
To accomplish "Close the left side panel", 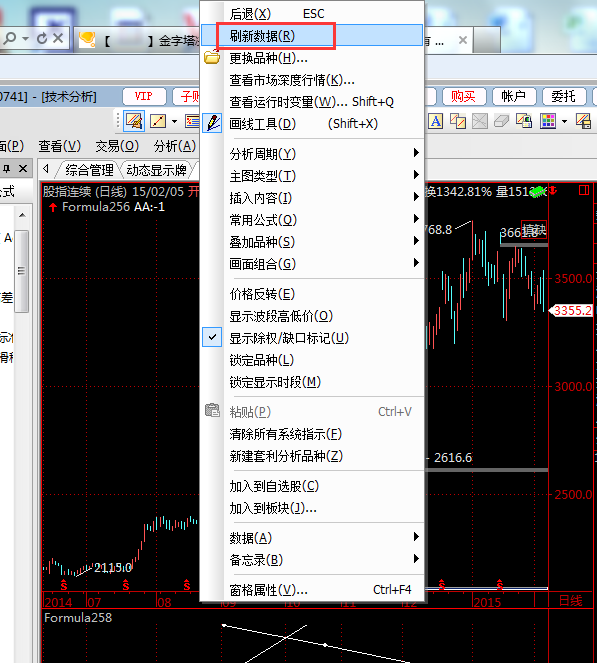I will pyautogui.click(x=23, y=169).
